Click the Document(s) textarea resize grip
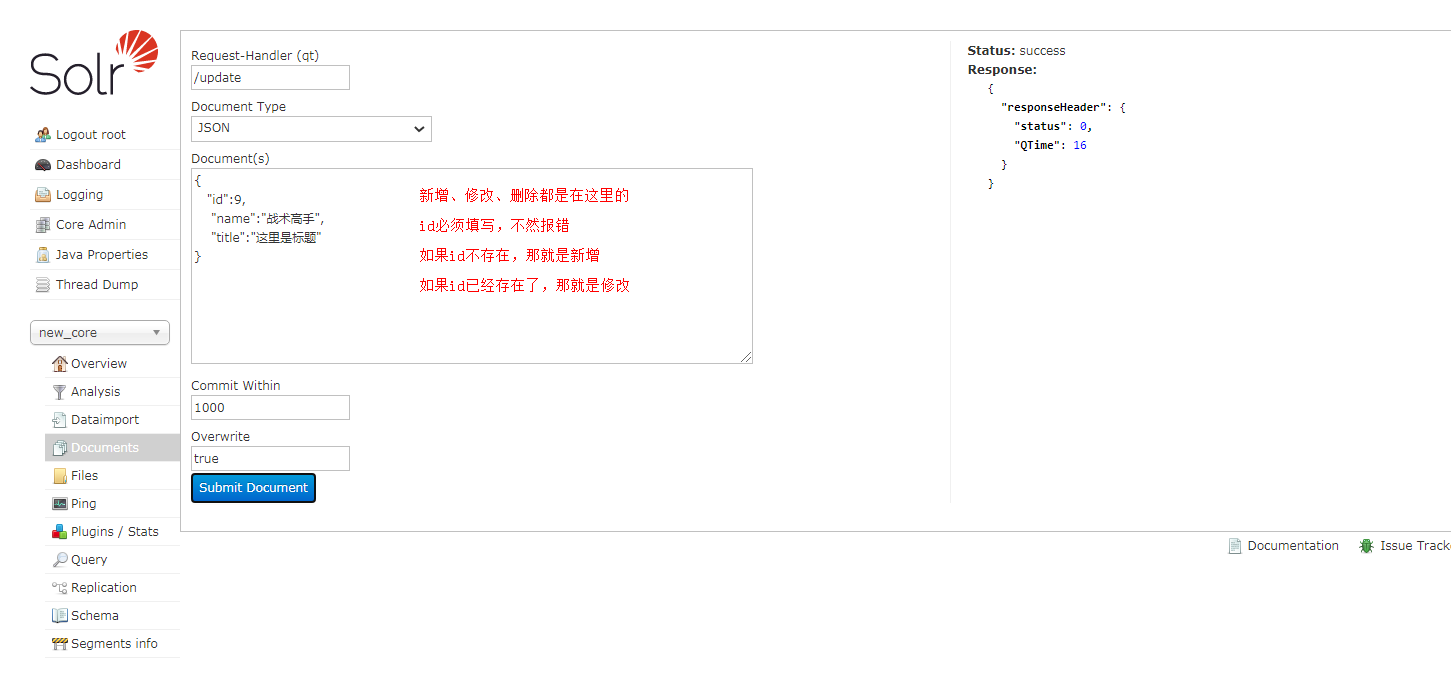 [x=746, y=357]
